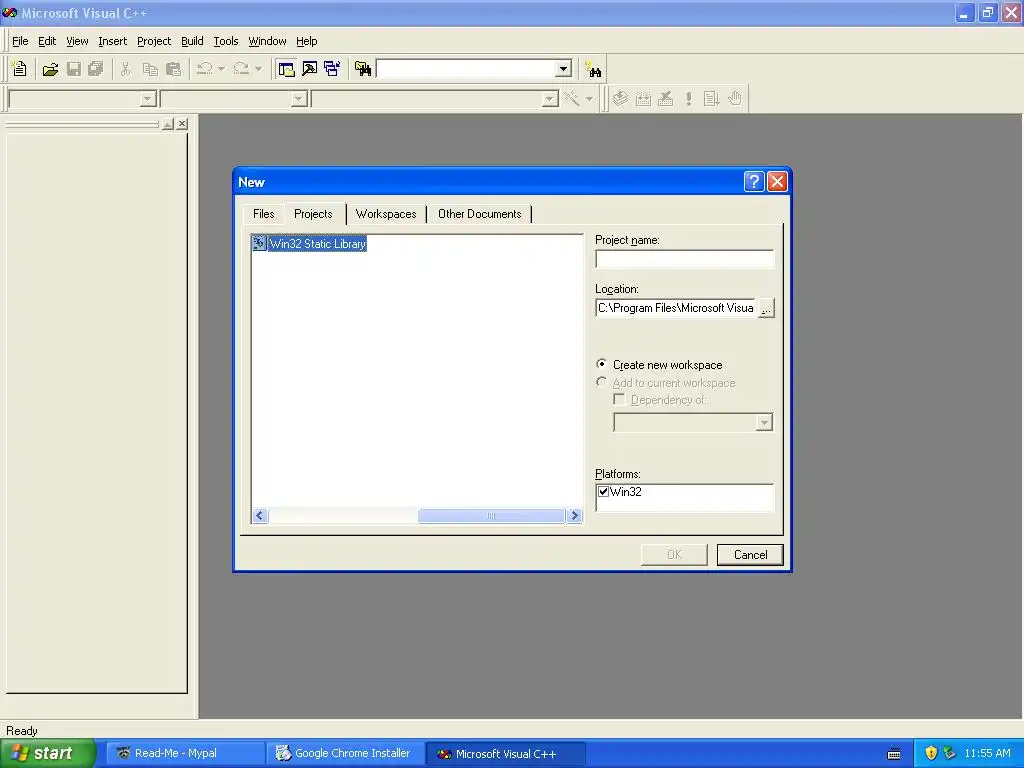Open the WizardBar filter combo dropdown

tap(299, 99)
